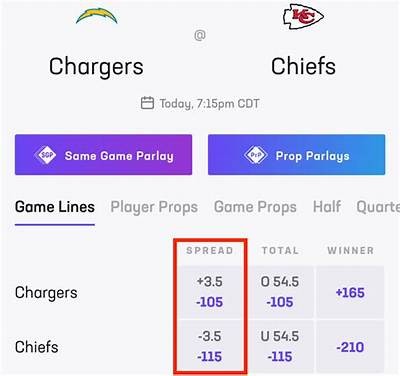
Task: Click the @ symbol between teams
Action: point(200,35)
